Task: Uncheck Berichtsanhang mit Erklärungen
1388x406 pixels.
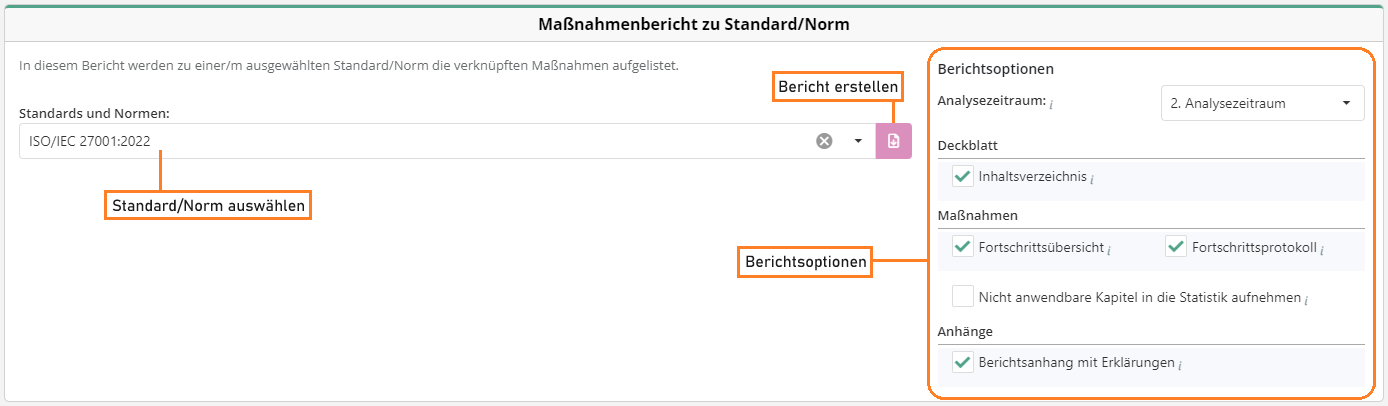Action: pyautogui.click(x=963, y=363)
